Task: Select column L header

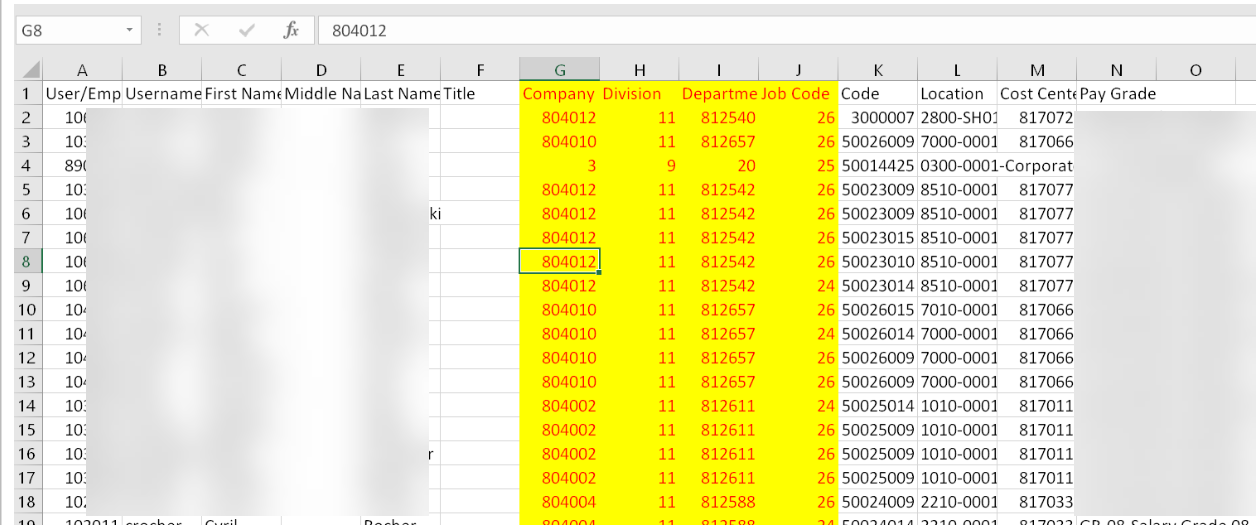Action: 957,70
